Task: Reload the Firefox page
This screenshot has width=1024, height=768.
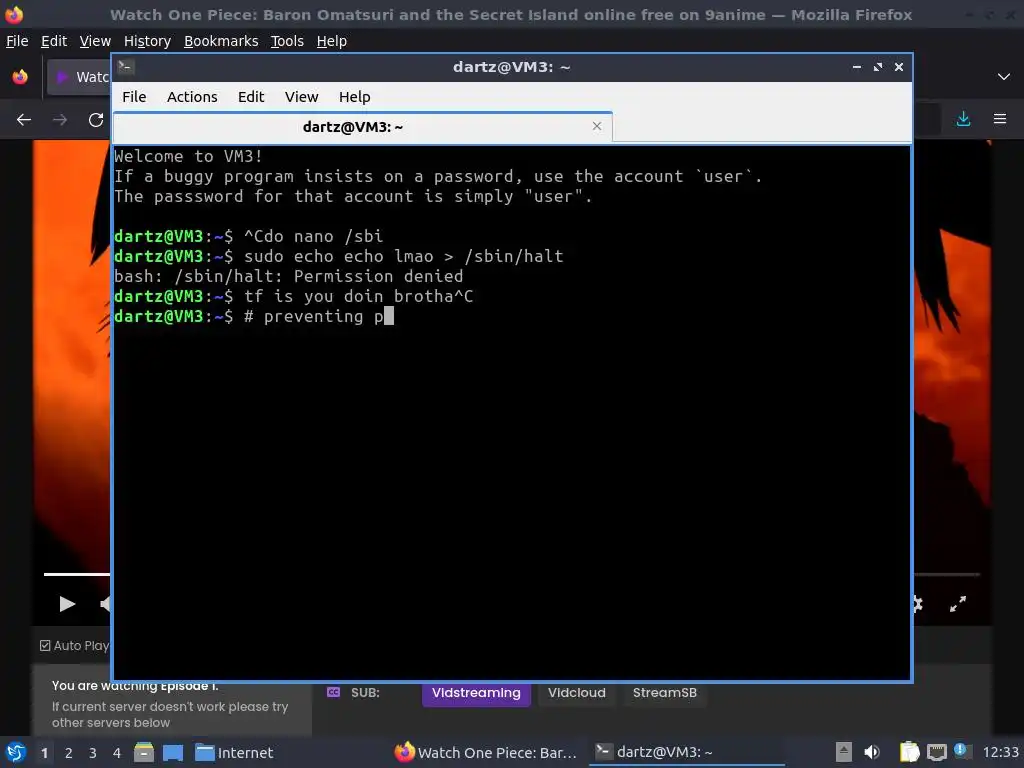Action: 96,120
